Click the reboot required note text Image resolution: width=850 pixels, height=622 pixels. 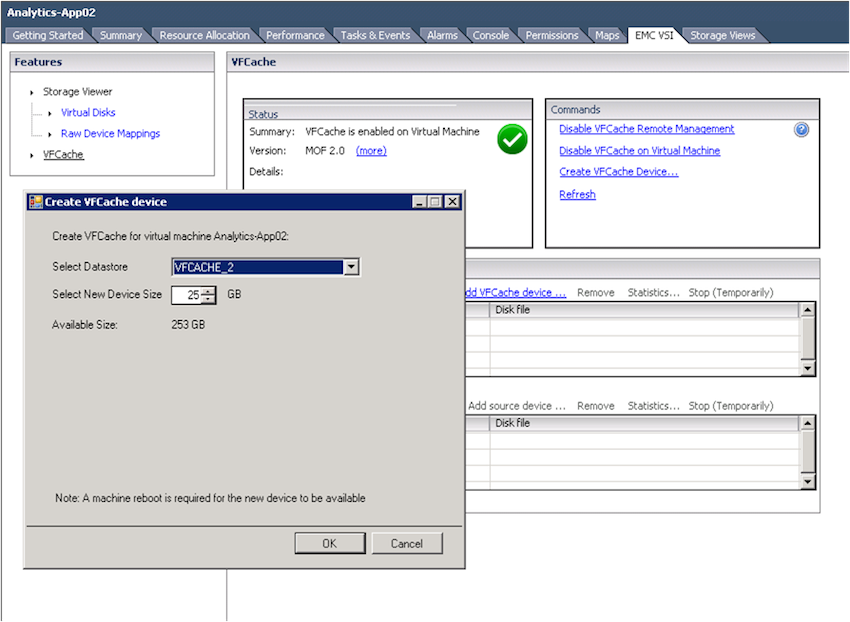[210, 498]
